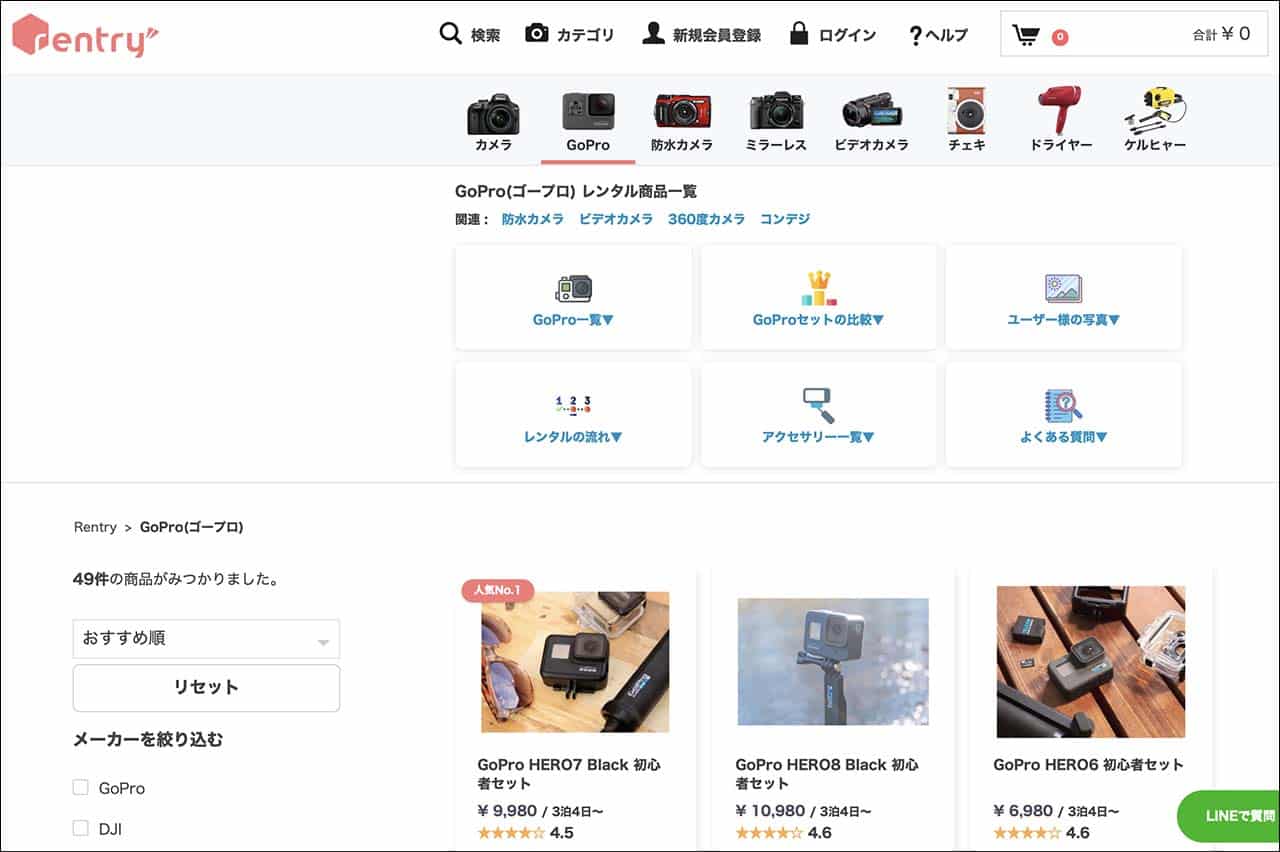Click the ¥ 10,980 price text

(x=769, y=810)
